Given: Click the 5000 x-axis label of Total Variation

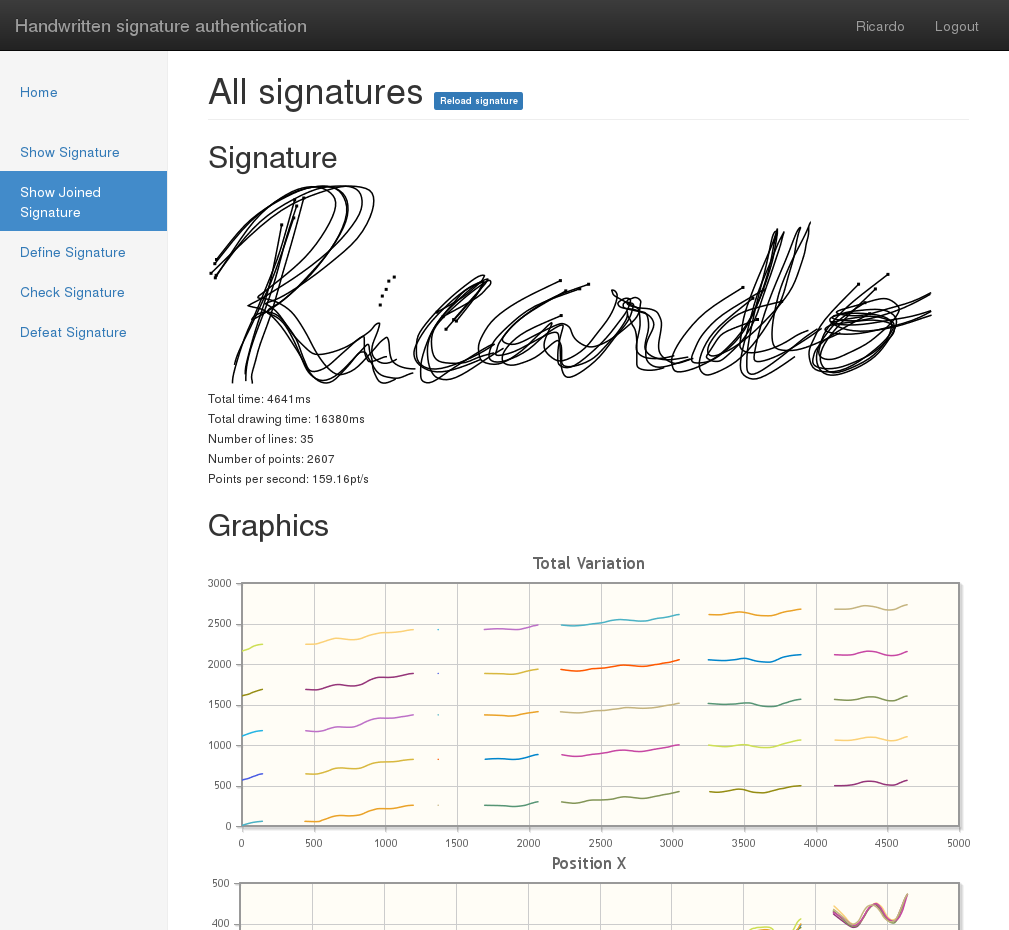Looking at the screenshot, I should 959,843.
